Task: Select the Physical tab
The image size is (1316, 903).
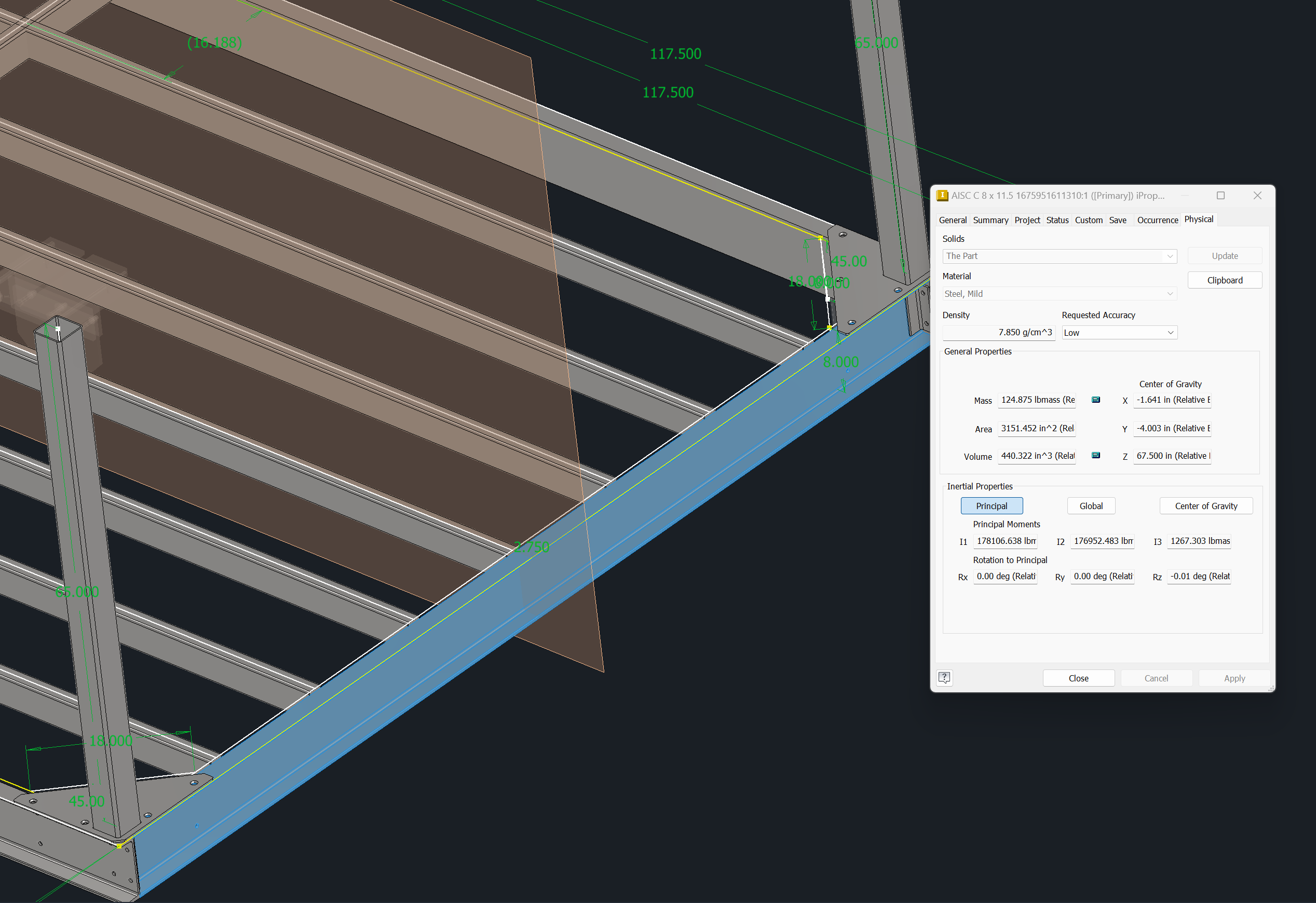Action: [x=1198, y=219]
